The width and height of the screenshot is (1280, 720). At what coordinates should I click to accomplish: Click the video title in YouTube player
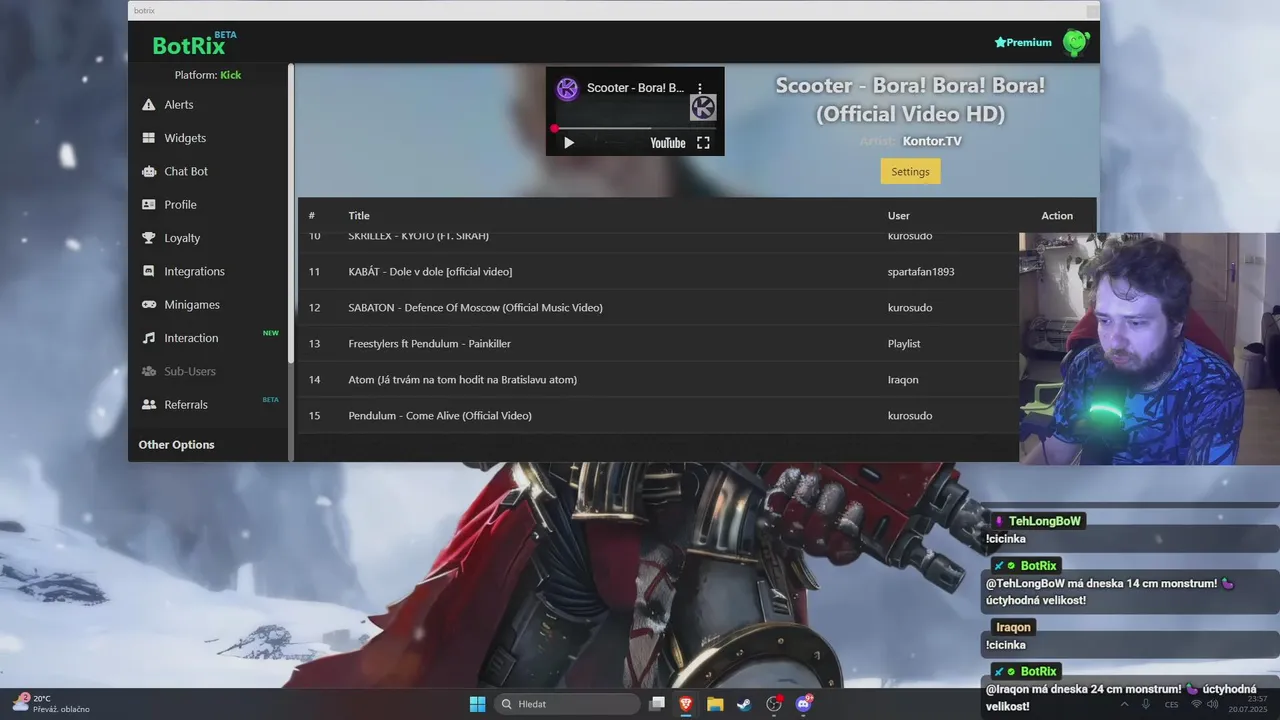pos(636,88)
